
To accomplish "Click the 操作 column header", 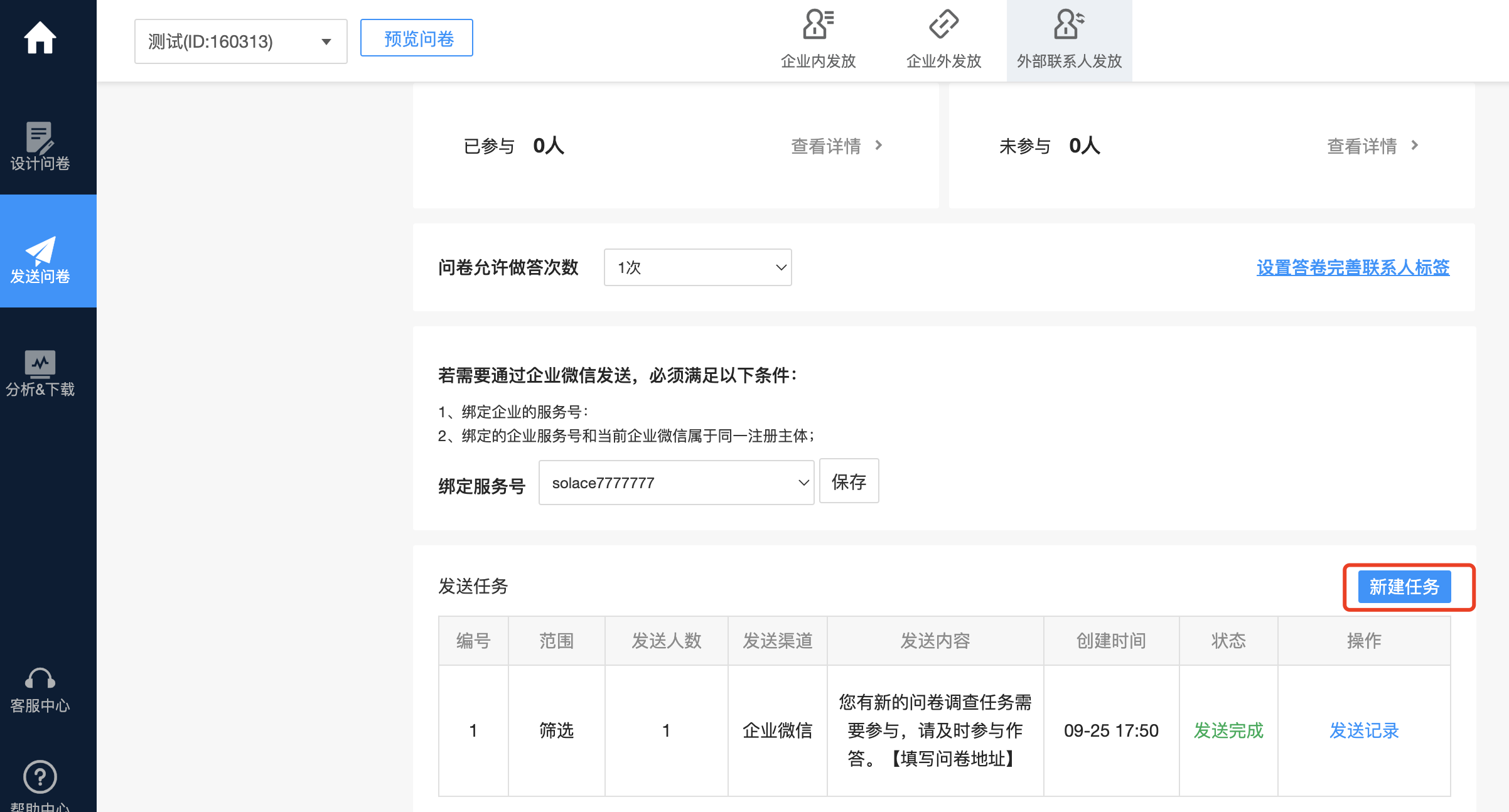I will tap(1365, 641).
